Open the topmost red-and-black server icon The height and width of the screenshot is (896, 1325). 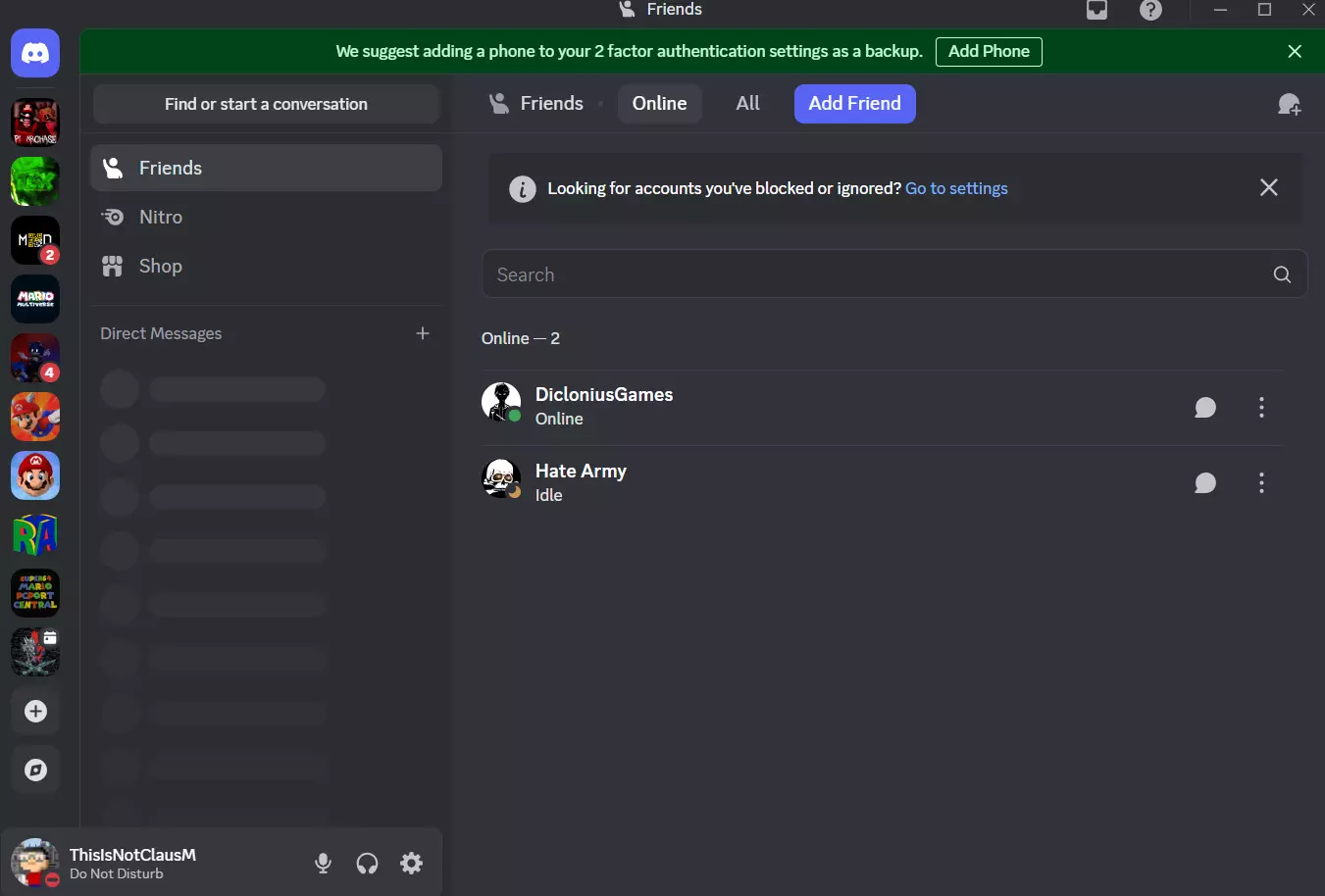(35, 123)
